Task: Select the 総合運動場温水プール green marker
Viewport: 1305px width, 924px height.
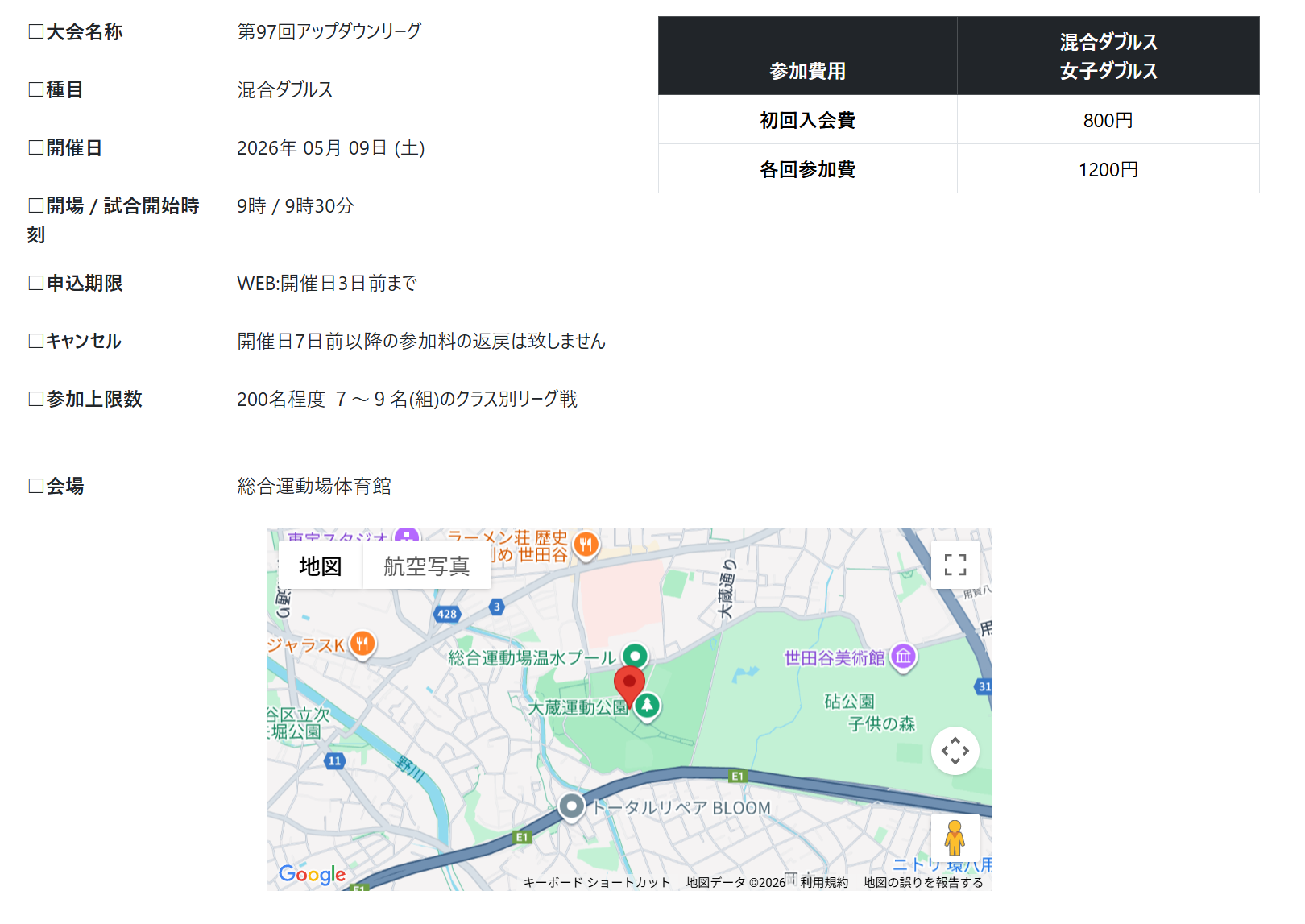Action: tap(636, 656)
